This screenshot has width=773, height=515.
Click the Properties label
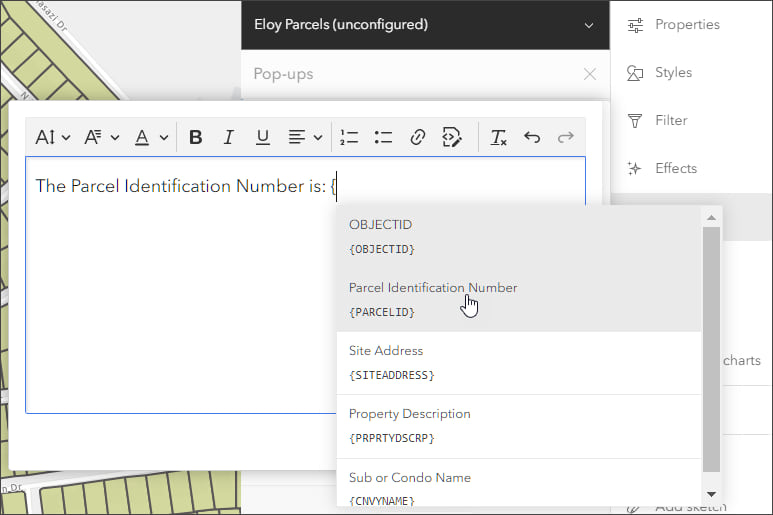pos(687,25)
